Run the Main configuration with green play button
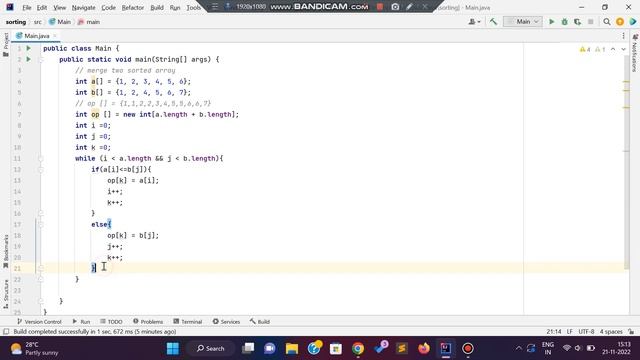The image size is (640, 360). (551, 22)
